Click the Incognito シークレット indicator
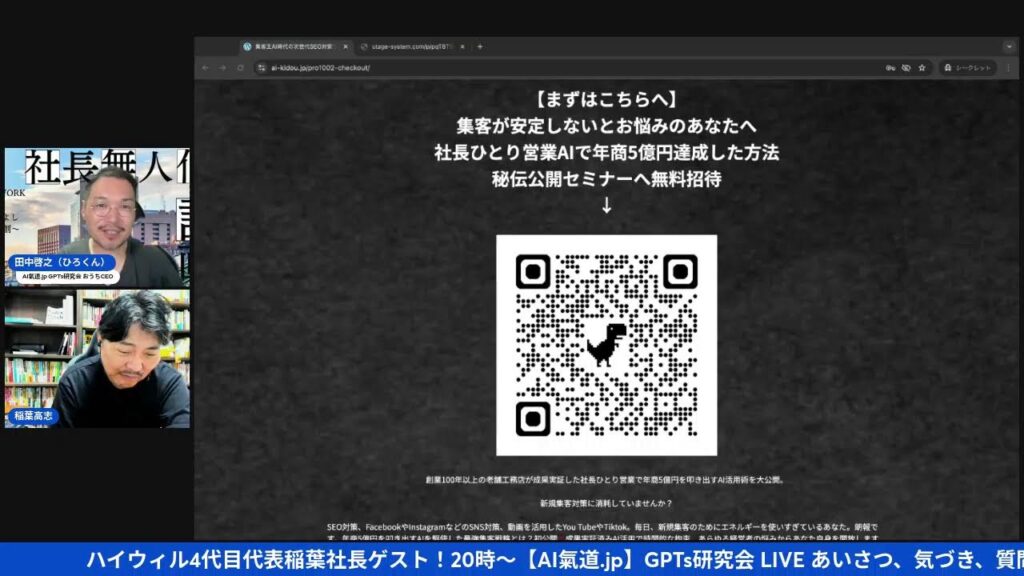1024x576 pixels. point(968,68)
